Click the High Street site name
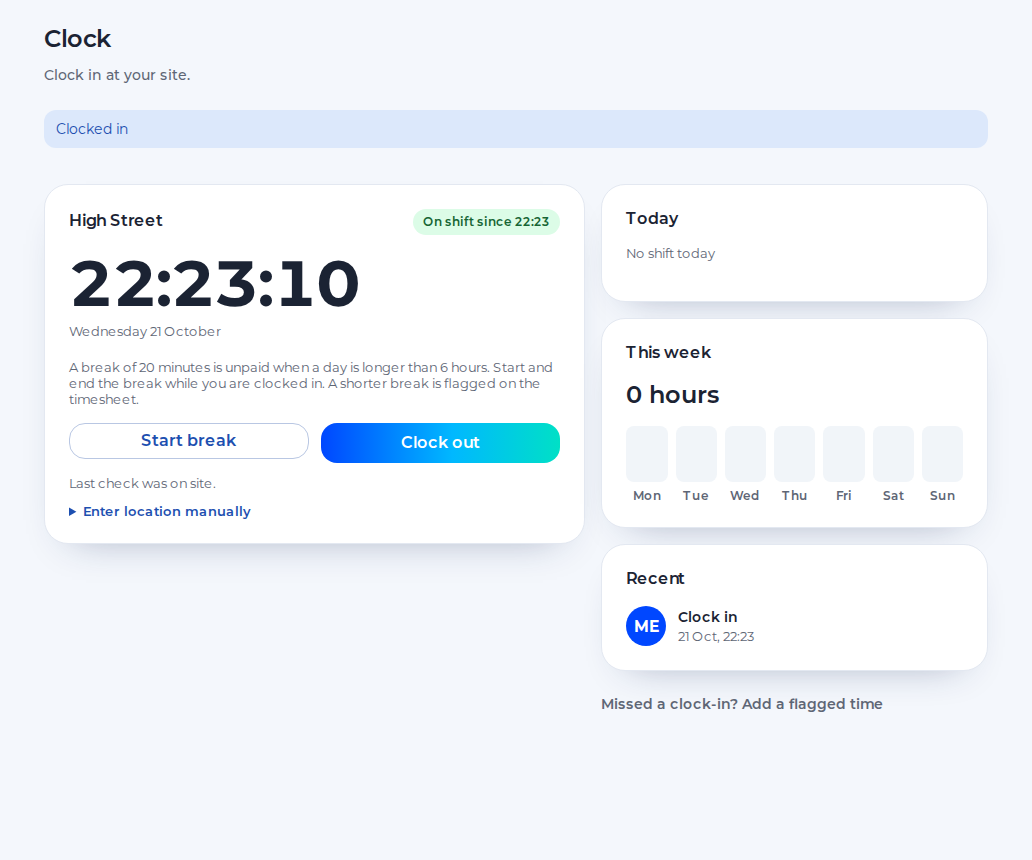Viewport: 1032px width, 860px height. [x=116, y=220]
